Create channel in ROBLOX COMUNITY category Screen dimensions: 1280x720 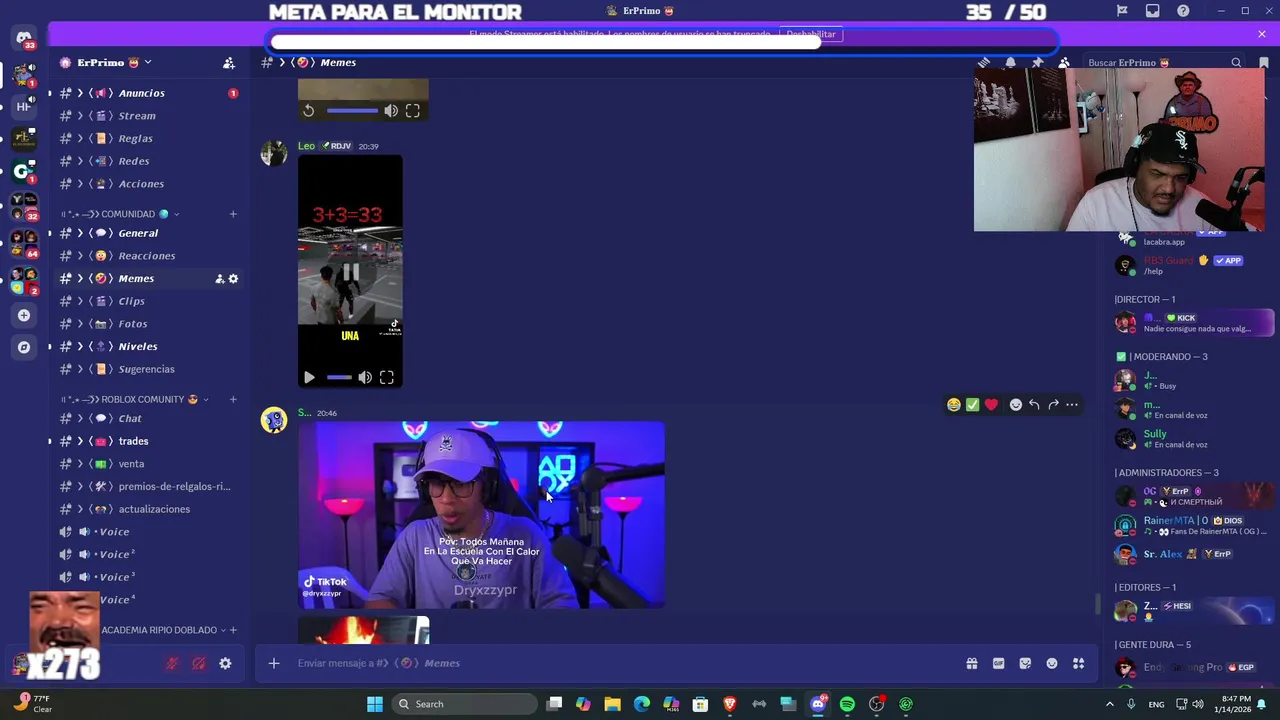click(233, 399)
